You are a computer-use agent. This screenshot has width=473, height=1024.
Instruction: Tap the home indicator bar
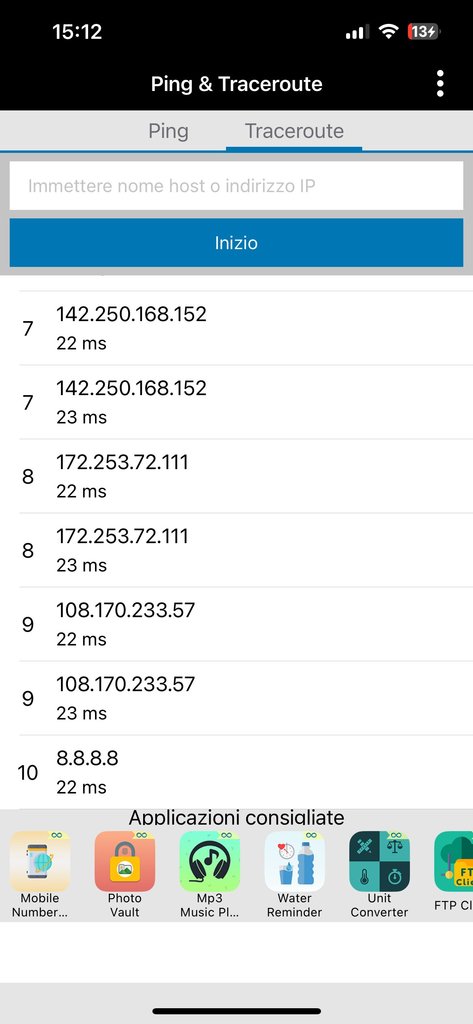click(236, 1011)
